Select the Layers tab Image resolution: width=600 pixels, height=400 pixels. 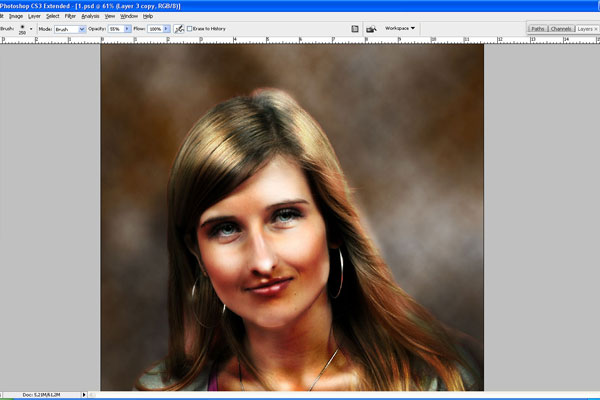point(587,29)
